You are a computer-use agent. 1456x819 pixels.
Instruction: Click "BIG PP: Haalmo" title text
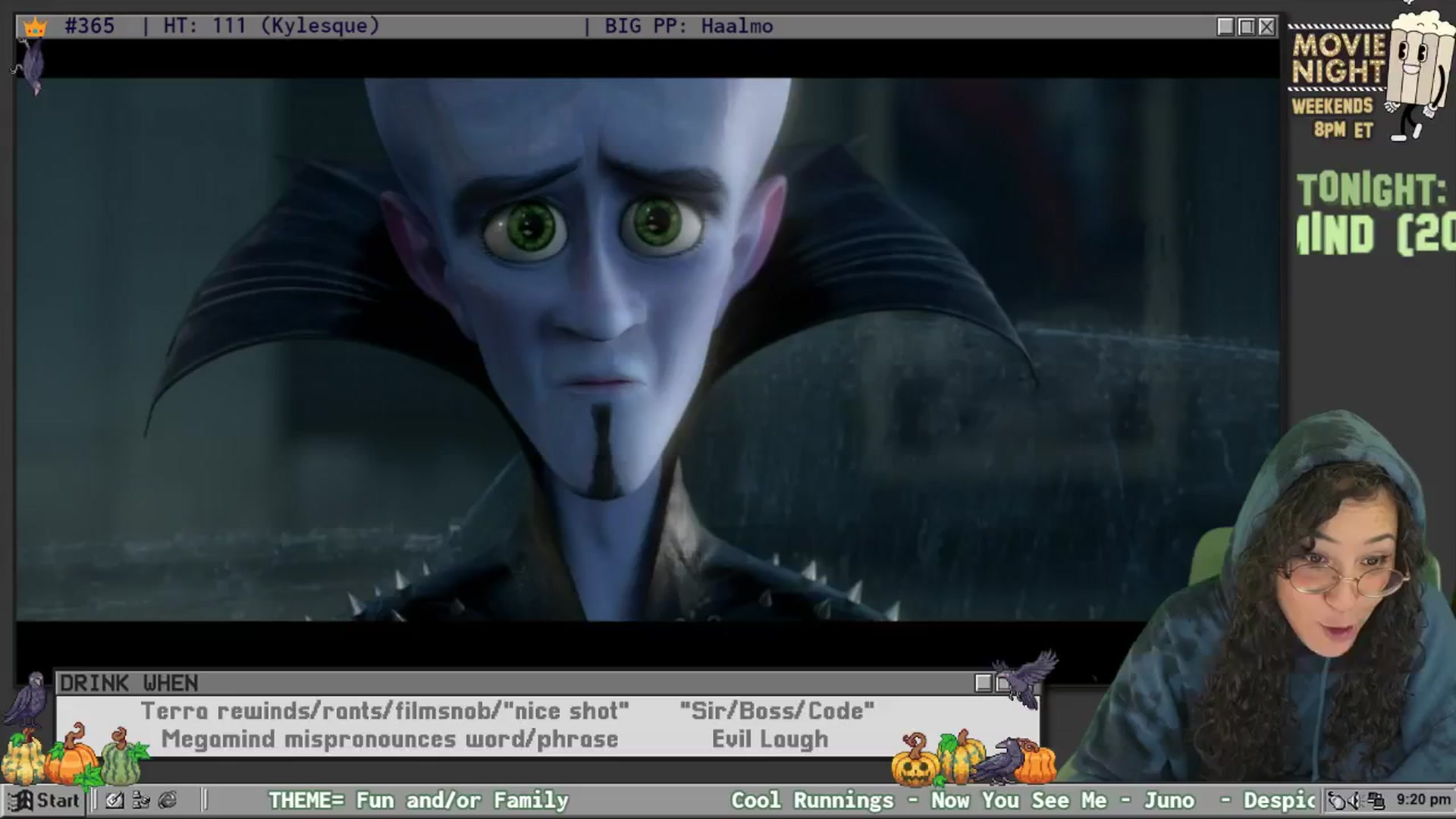[x=689, y=26]
